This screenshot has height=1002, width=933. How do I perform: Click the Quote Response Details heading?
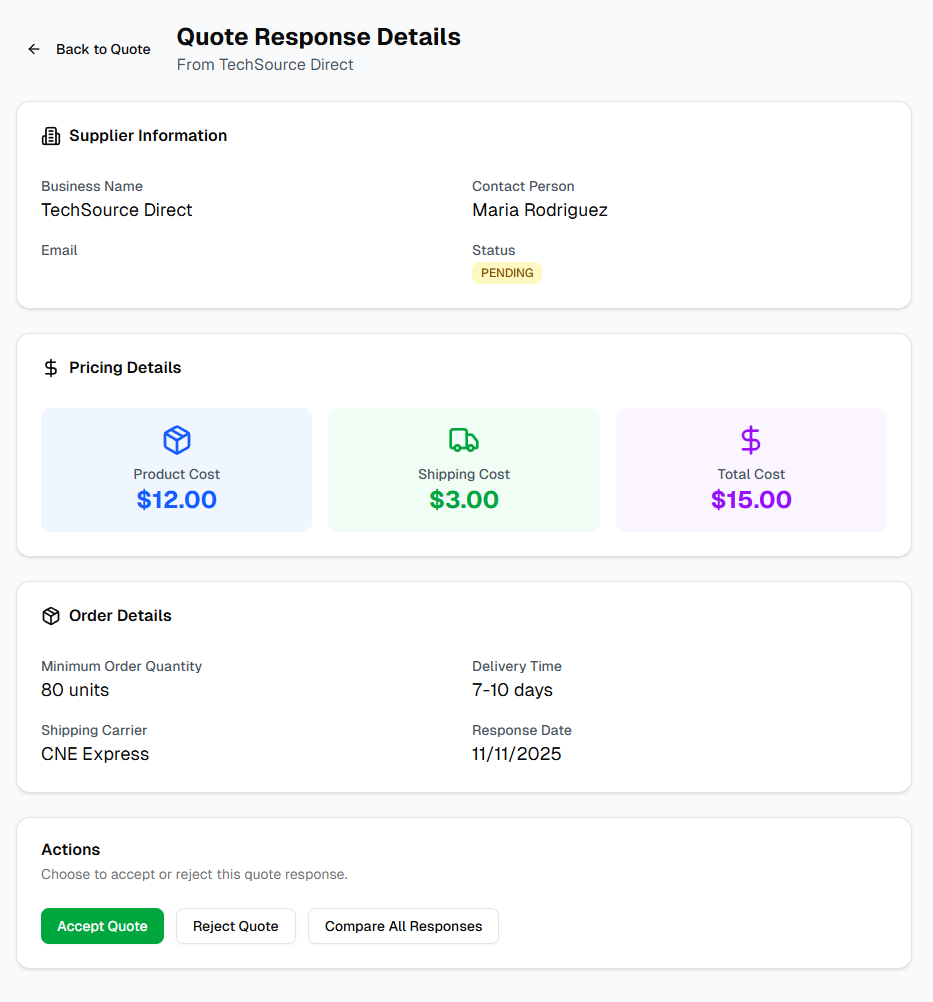coord(319,37)
